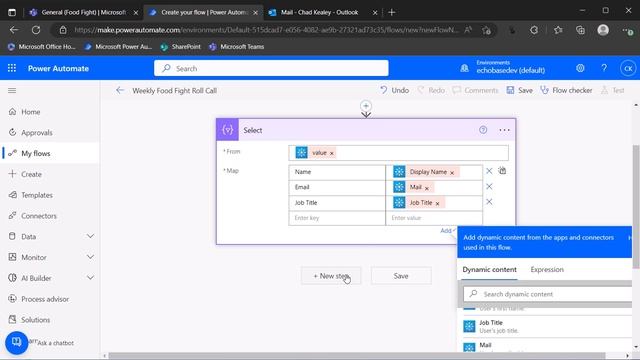Open the Comments pane
Screen dimensions: 640x360
[x=475, y=90]
